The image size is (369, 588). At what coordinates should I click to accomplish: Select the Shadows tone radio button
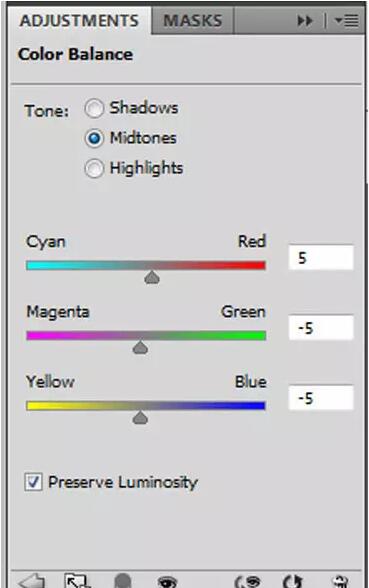click(x=94, y=108)
